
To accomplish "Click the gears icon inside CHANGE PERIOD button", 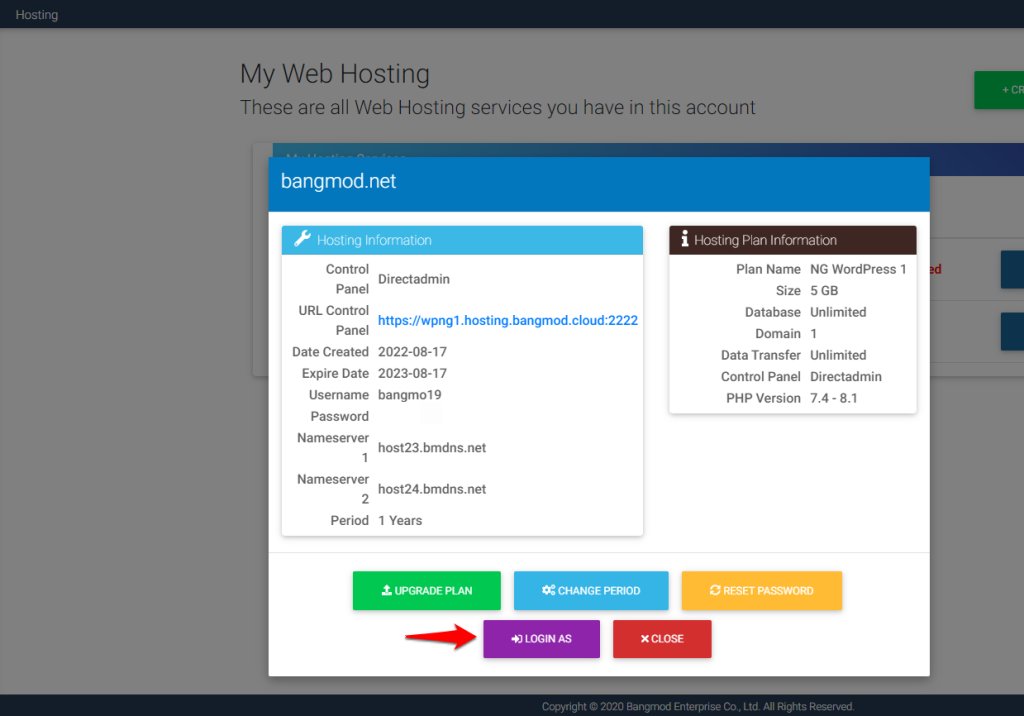I will [550, 591].
